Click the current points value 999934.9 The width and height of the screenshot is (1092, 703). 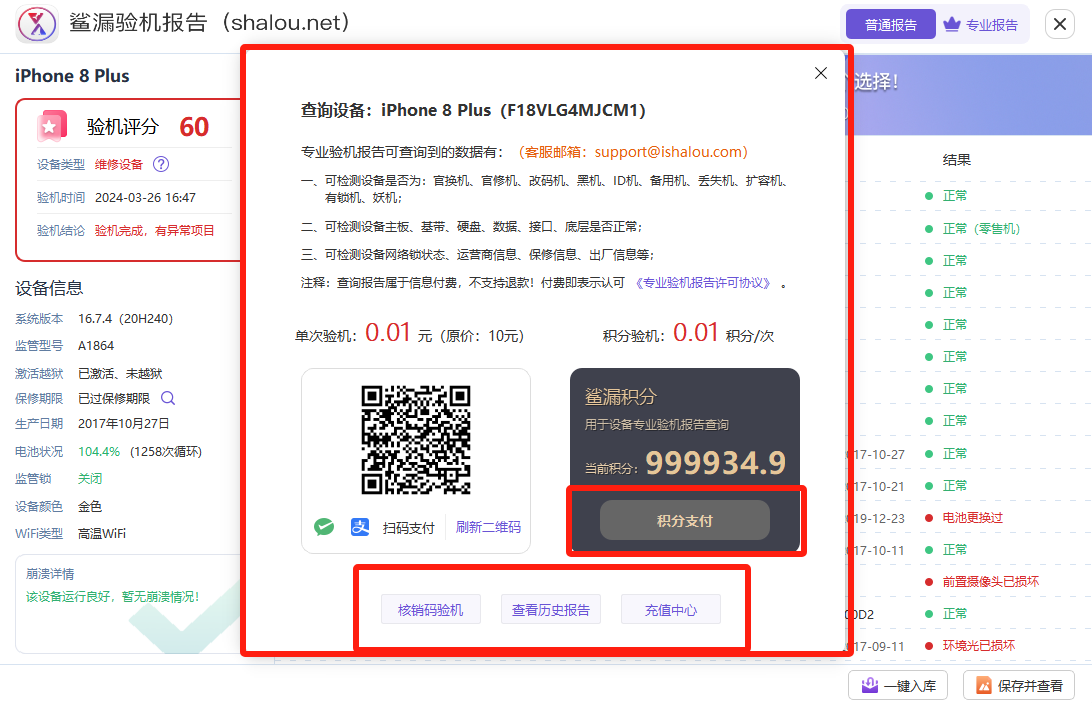(x=715, y=463)
